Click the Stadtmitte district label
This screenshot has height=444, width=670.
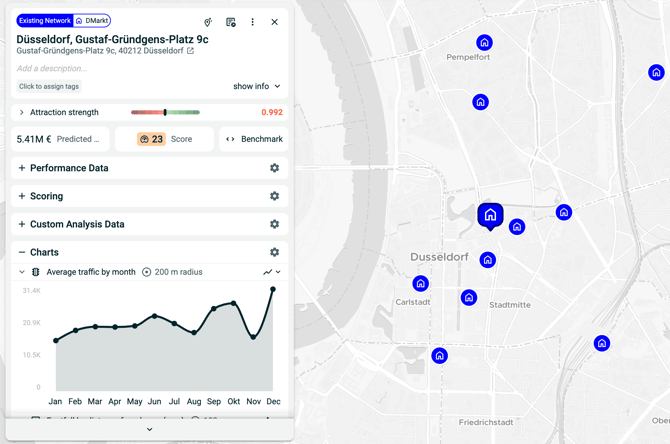510,305
